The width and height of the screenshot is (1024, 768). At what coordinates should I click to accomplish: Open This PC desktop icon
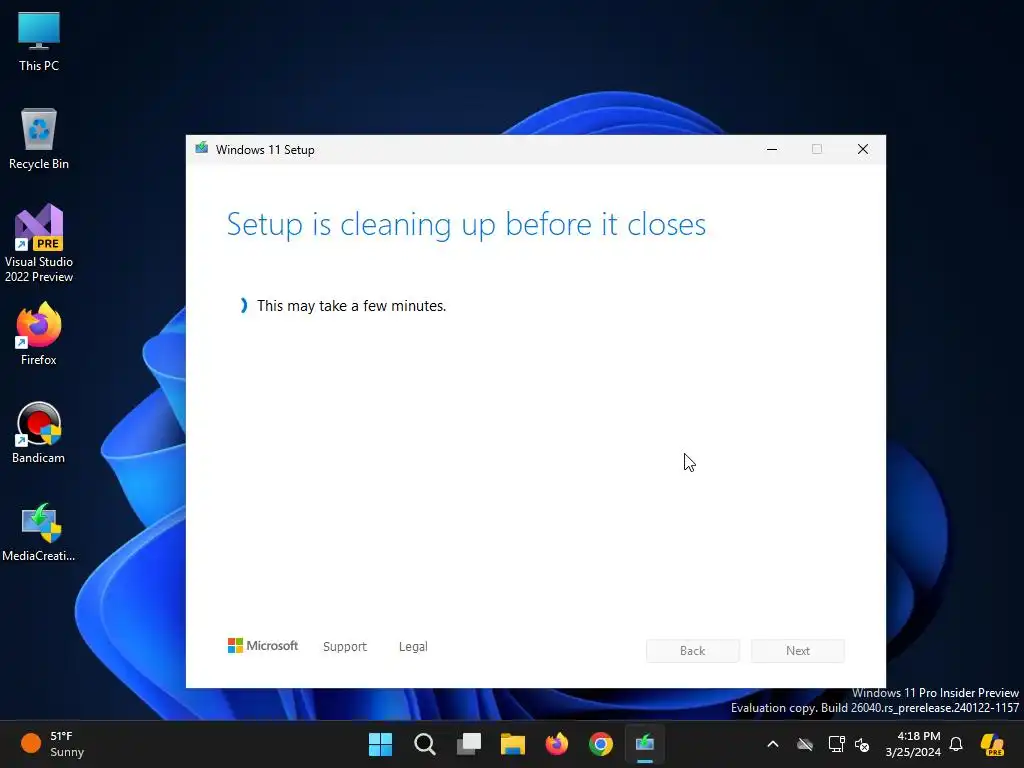point(39,41)
